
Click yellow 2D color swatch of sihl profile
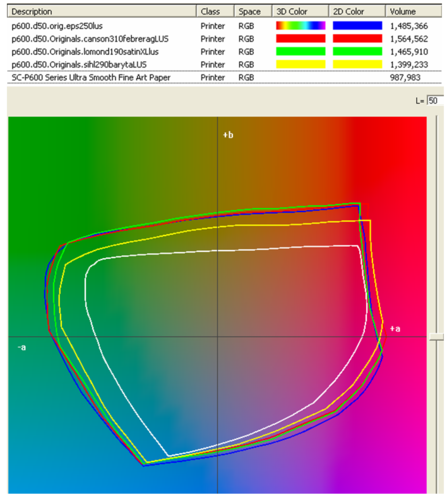357,64
